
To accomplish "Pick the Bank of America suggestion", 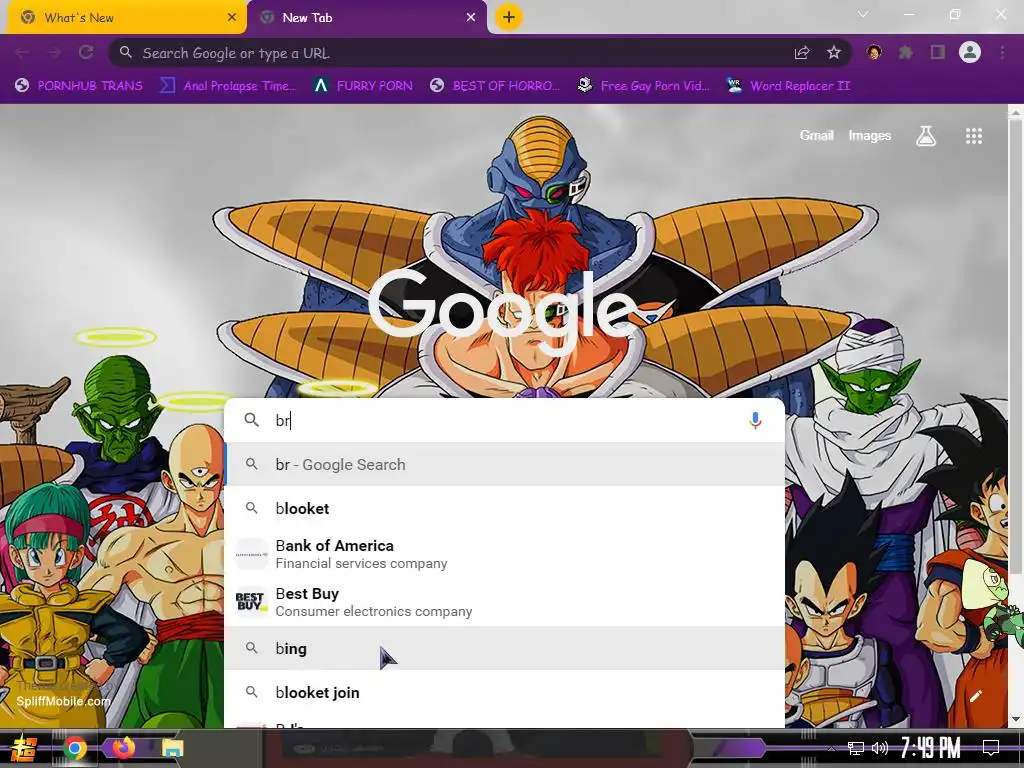I will pos(504,554).
